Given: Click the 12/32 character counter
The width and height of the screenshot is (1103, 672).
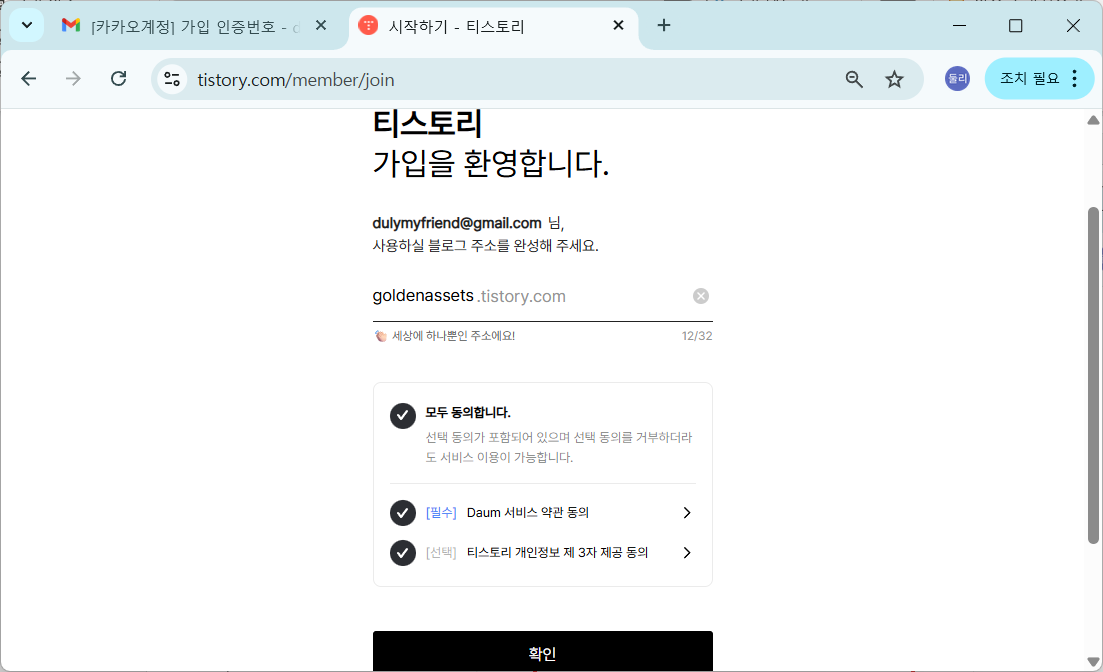Looking at the screenshot, I should coord(696,336).
